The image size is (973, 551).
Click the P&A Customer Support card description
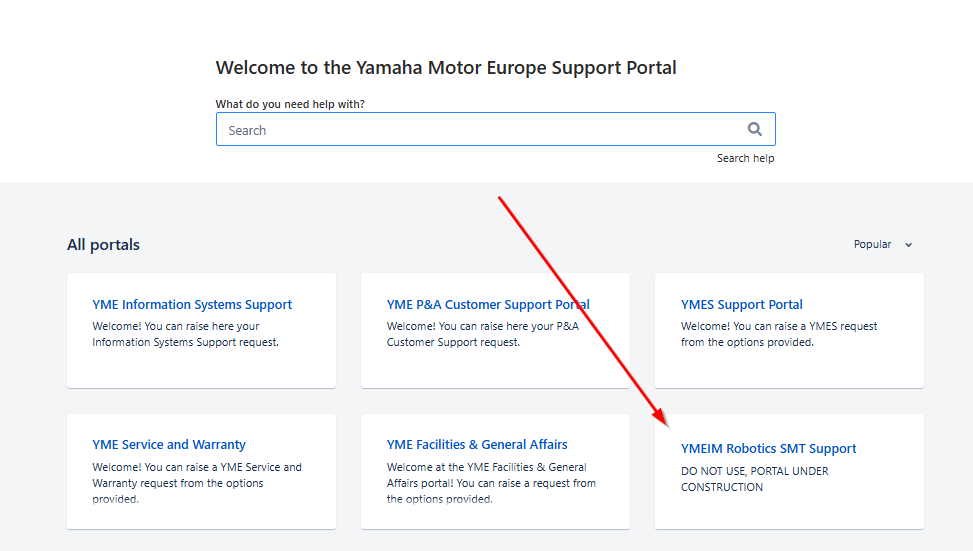[x=483, y=334]
